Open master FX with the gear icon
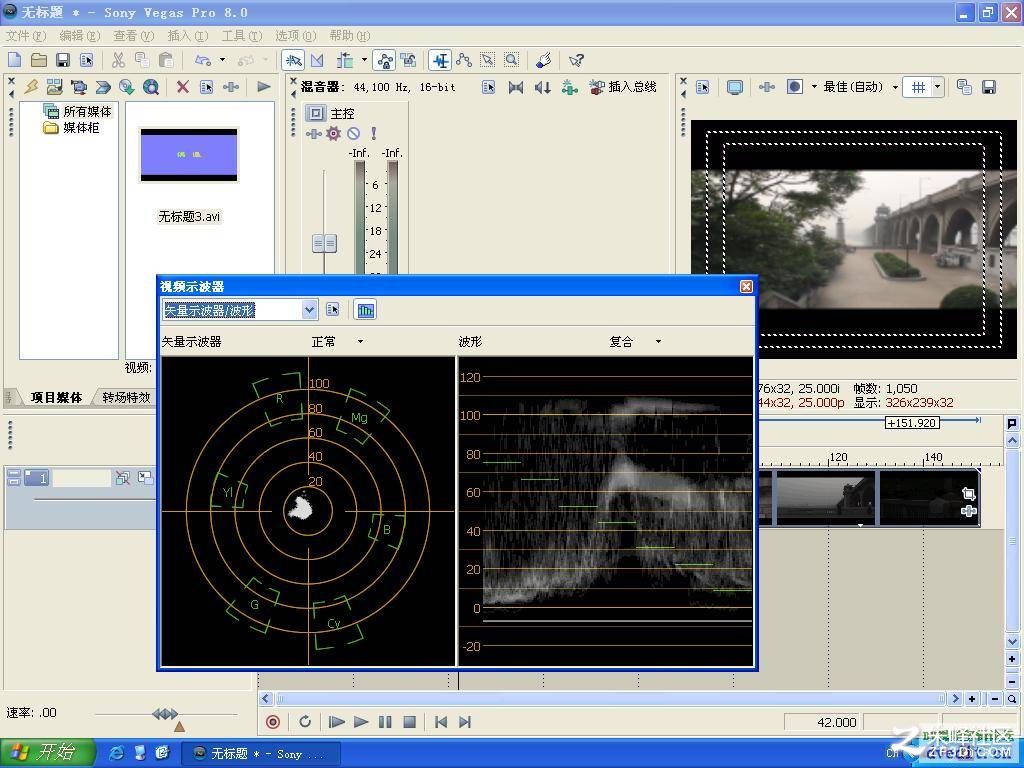The width and height of the screenshot is (1024, 768). click(x=334, y=134)
